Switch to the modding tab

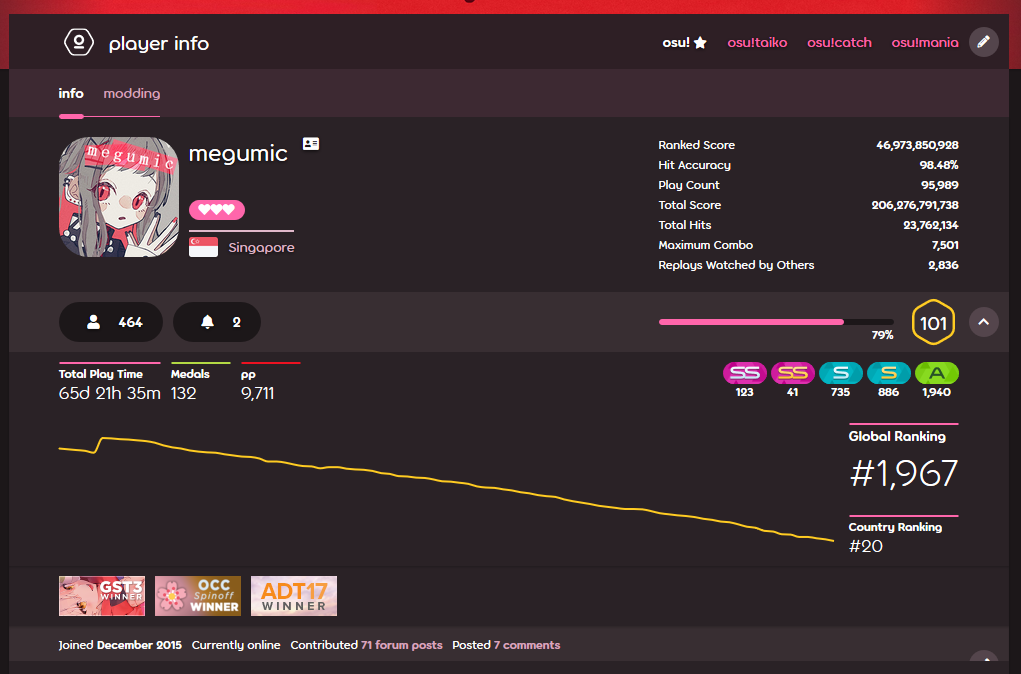[x=132, y=93]
